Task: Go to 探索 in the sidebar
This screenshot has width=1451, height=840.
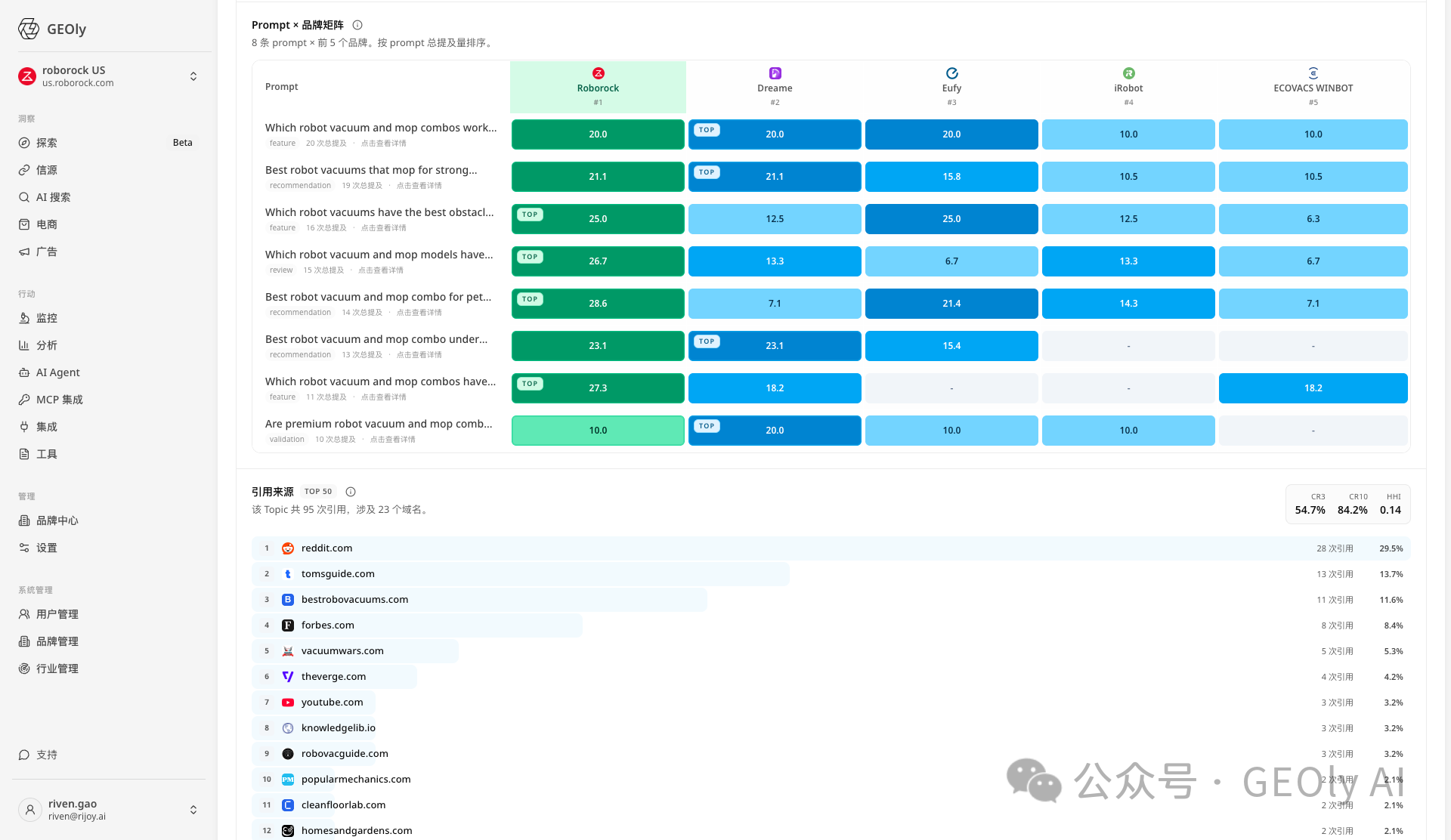Action: click(109, 143)
